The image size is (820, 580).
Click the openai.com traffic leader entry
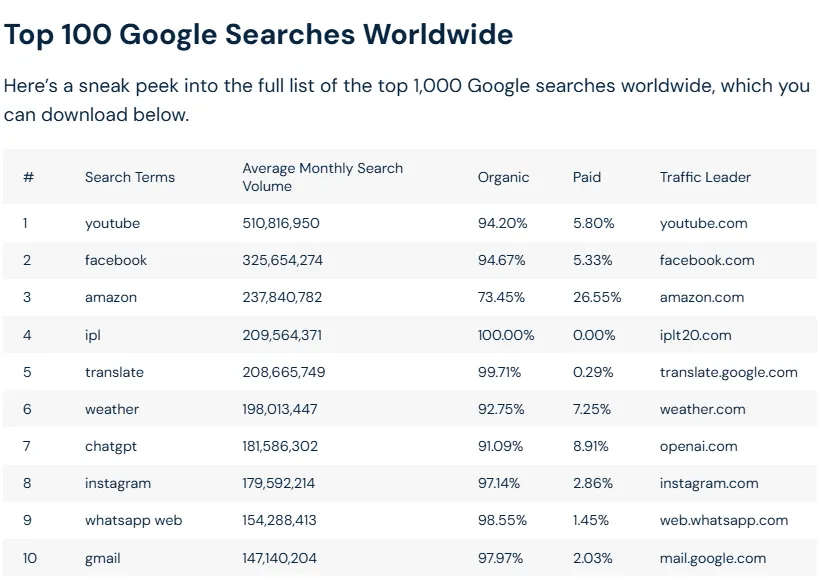click(x=698, y=446)
